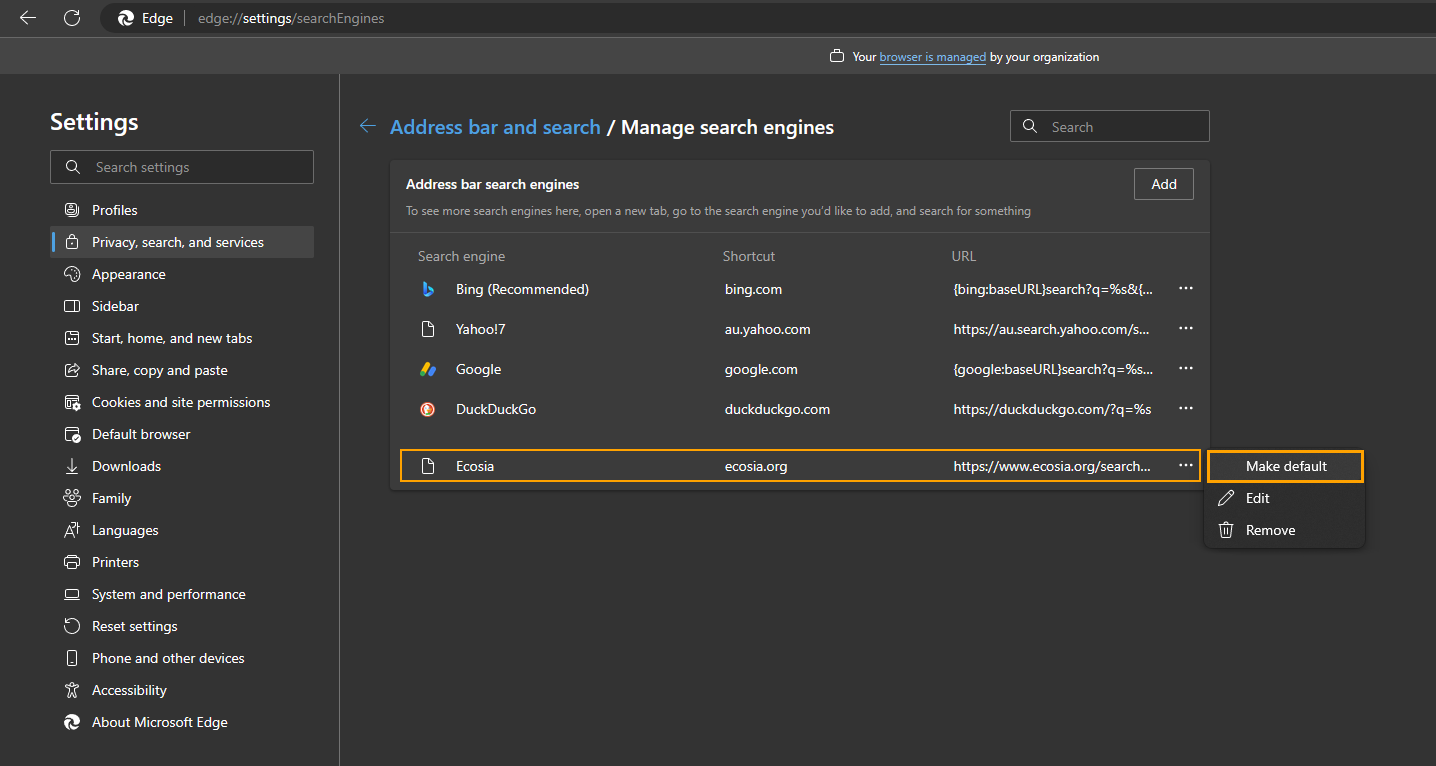Viewport: 1436px width, 766px height.
Task: Click the Edge logo in address bar
Action: [x=126, y=18]
